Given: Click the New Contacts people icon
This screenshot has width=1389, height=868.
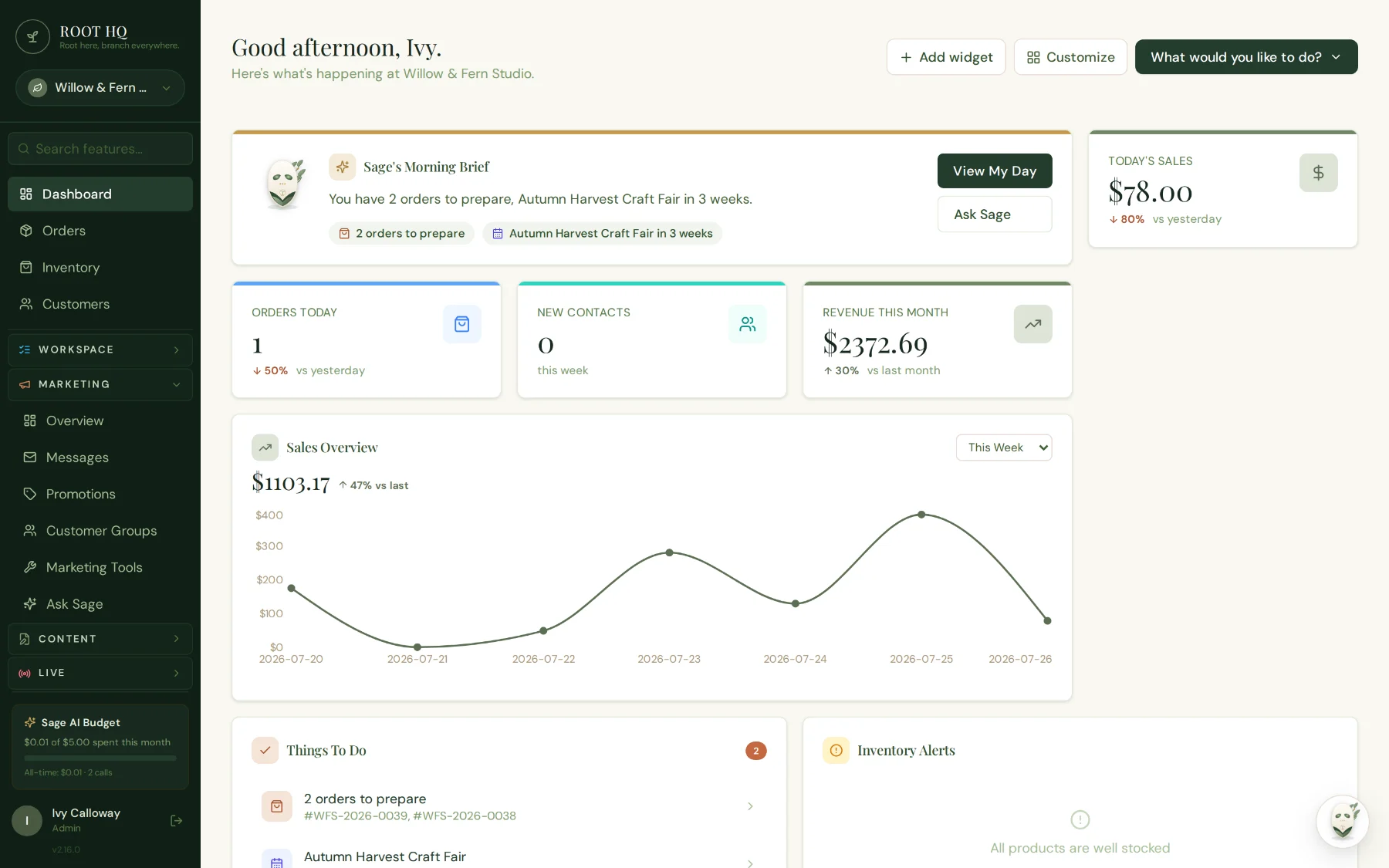Looking at the screenshot, I should 748,324.
